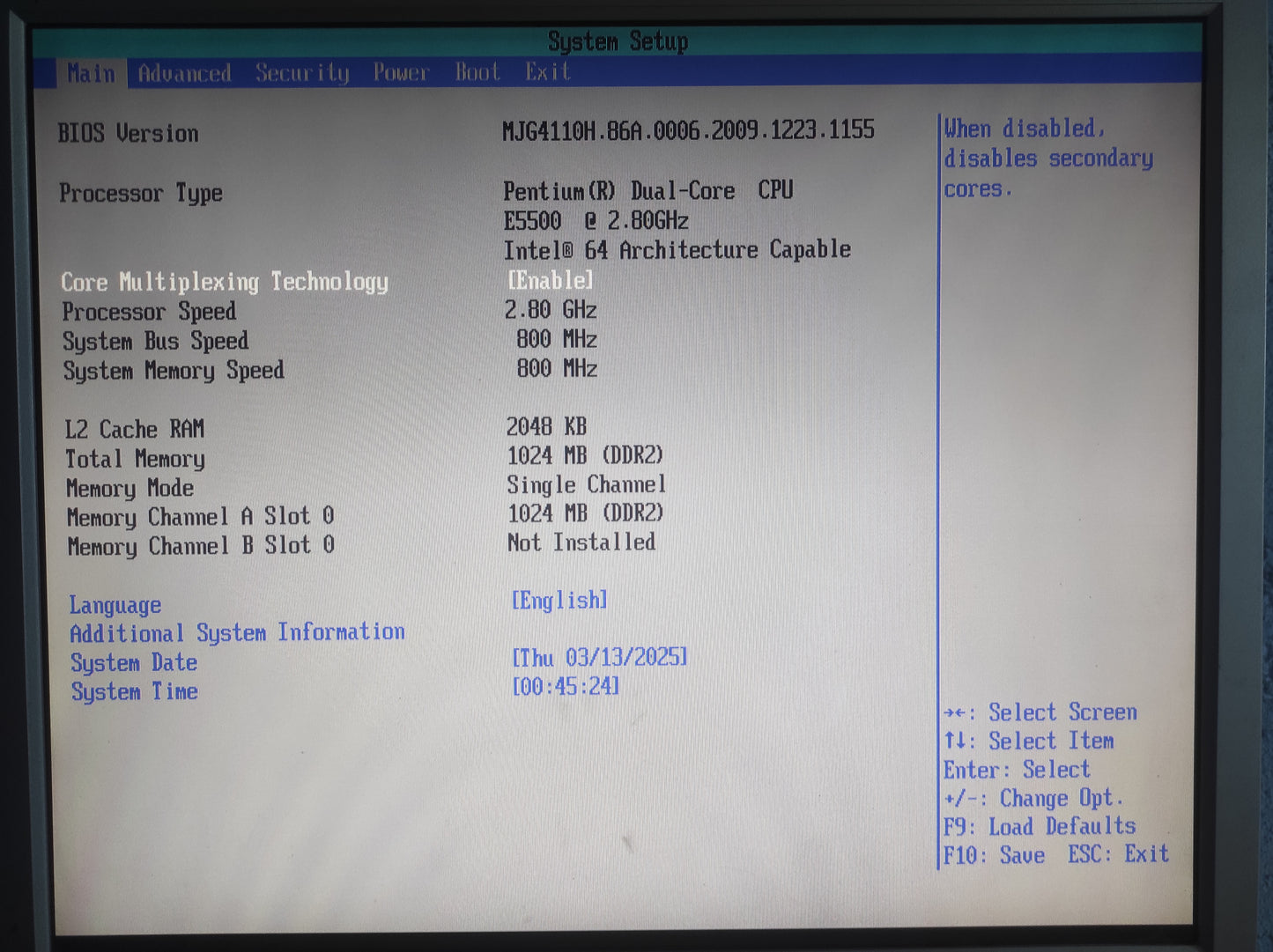Click the date field Thu 03/13/2025
This screenshot has height=952, width=1273.
[x=599, y=658]
